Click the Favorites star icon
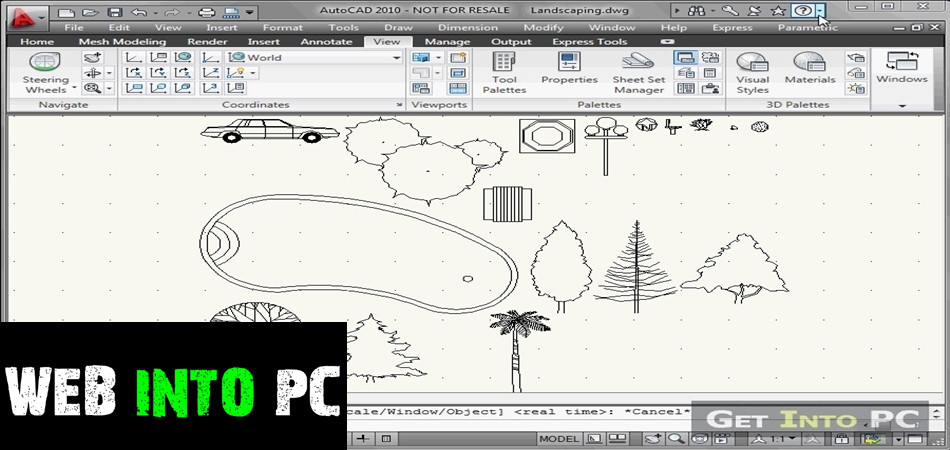 (x=778, y=10)
